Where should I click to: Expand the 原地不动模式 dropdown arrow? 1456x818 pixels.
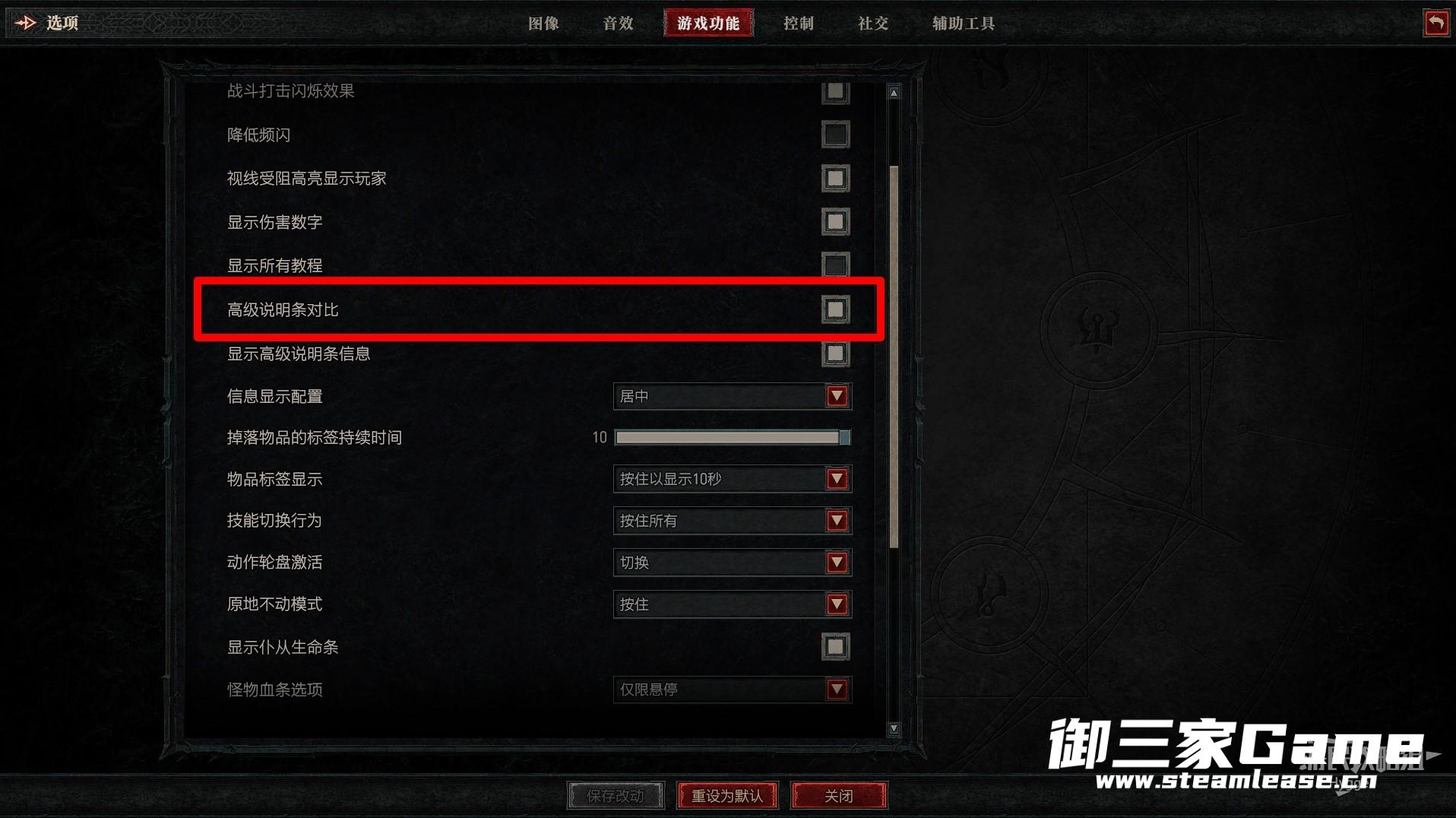click(x=837, y=604)
